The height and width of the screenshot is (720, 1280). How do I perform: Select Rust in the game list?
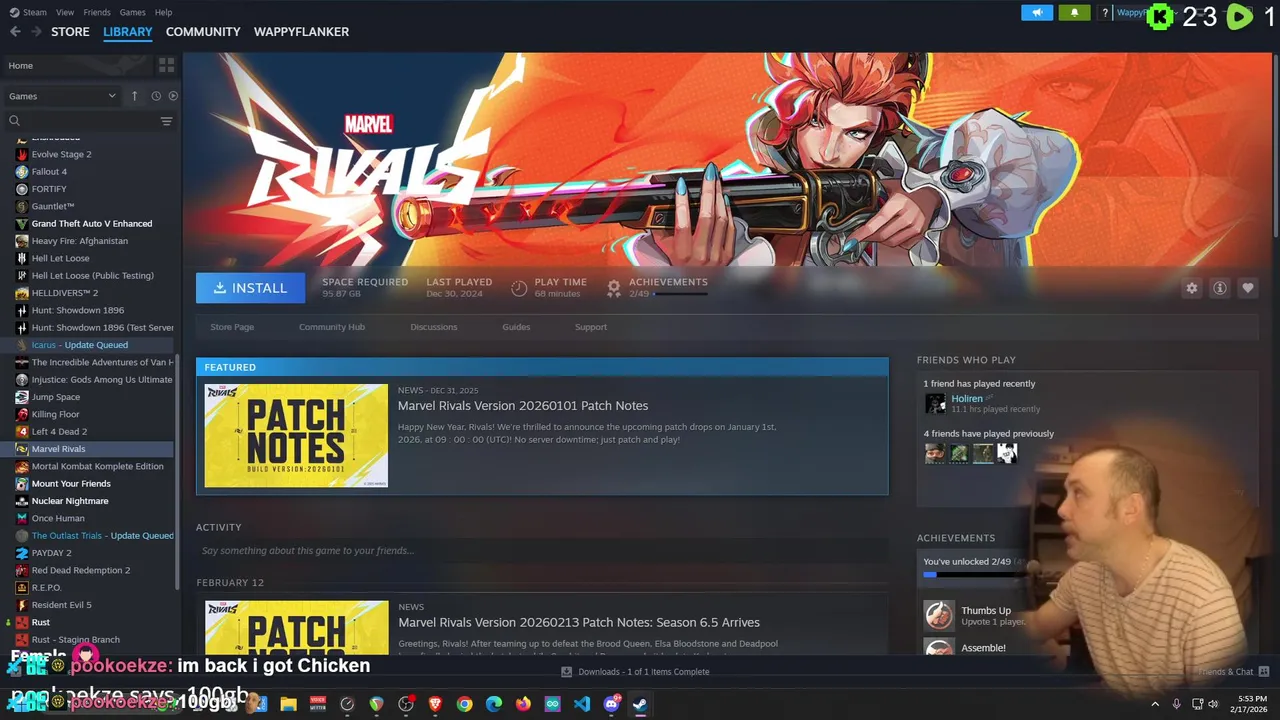coord(41,622)
